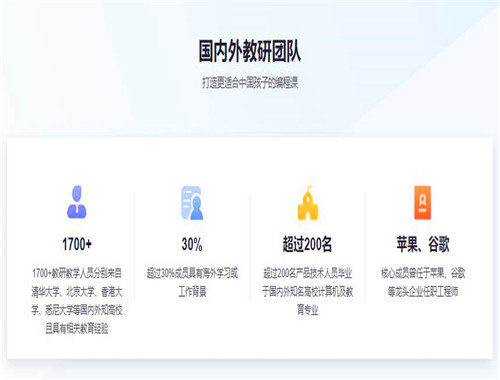500x380 pixels.
Task: Select the 30% statistic heading
Action: (192, 244)
